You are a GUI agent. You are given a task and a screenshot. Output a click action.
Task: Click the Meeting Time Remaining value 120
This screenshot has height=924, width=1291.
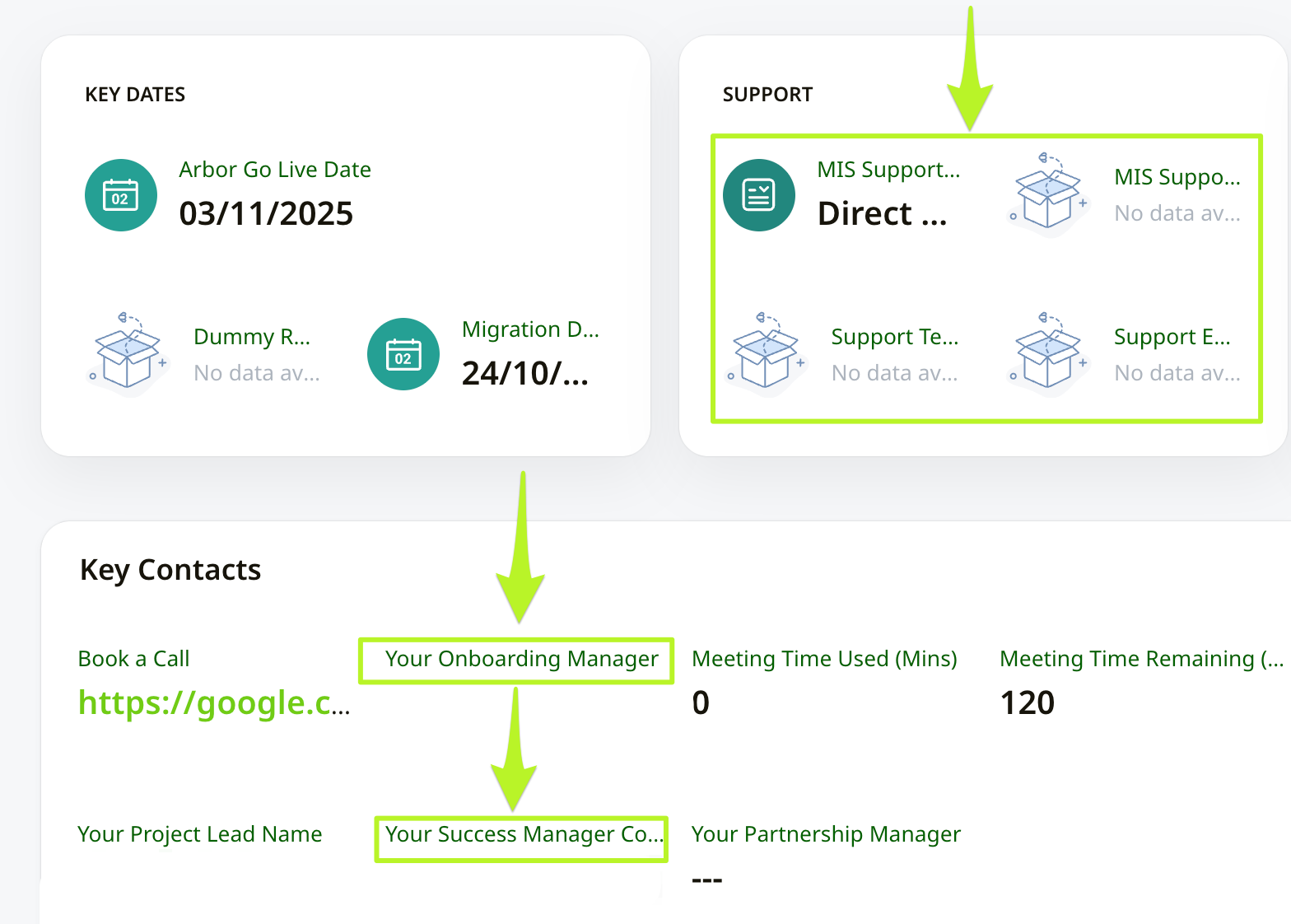tap(1027, 702)
